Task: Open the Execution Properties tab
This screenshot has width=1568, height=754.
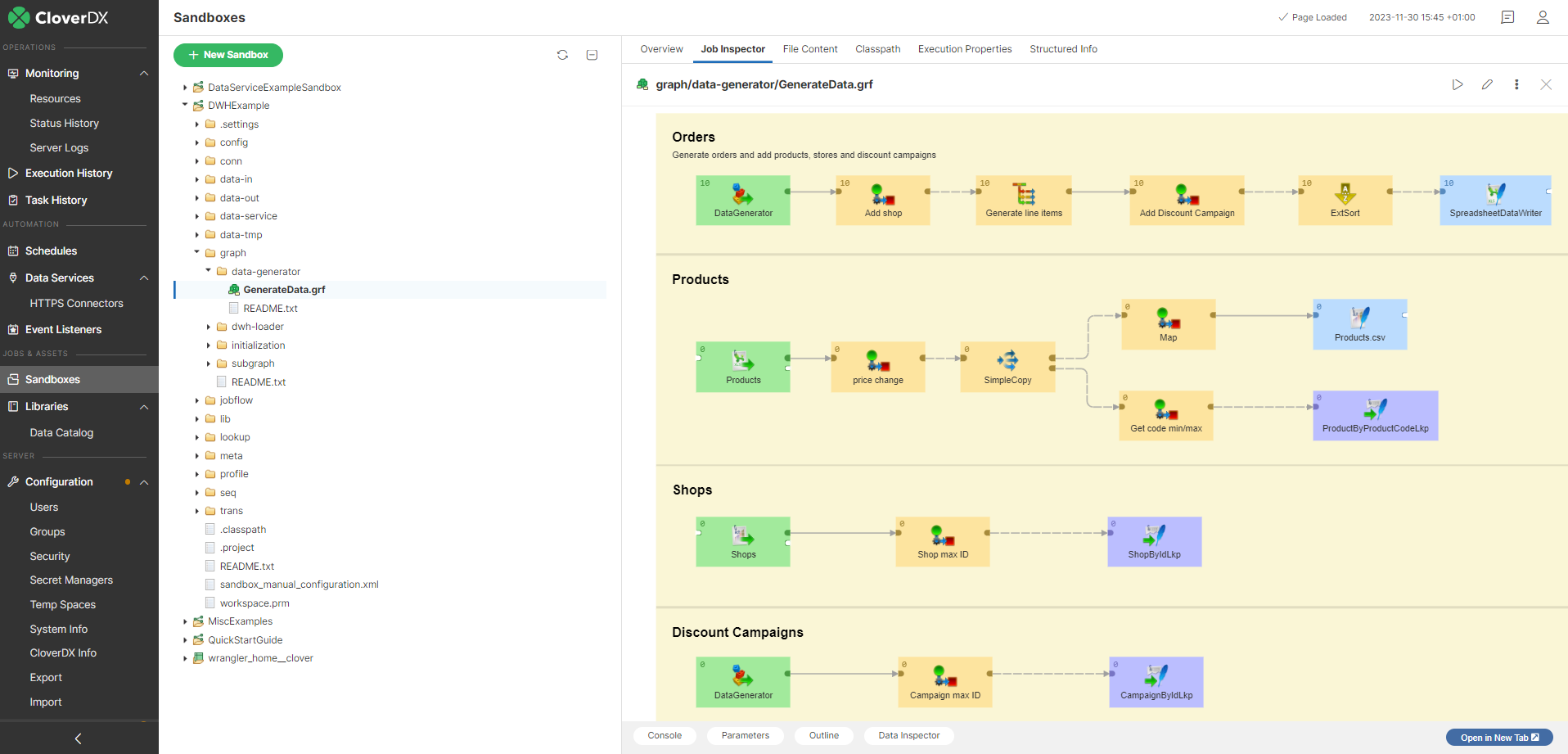Action: tap(964, 49)
